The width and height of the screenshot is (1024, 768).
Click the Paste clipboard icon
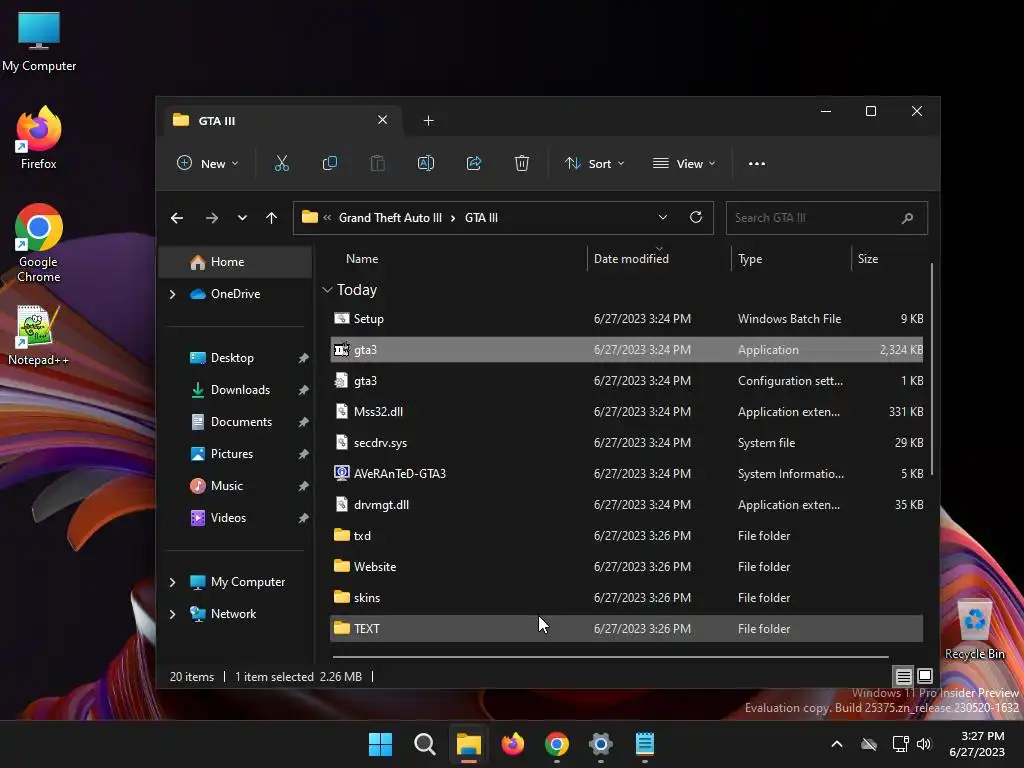pyautogui.click(x=377, y=163)
